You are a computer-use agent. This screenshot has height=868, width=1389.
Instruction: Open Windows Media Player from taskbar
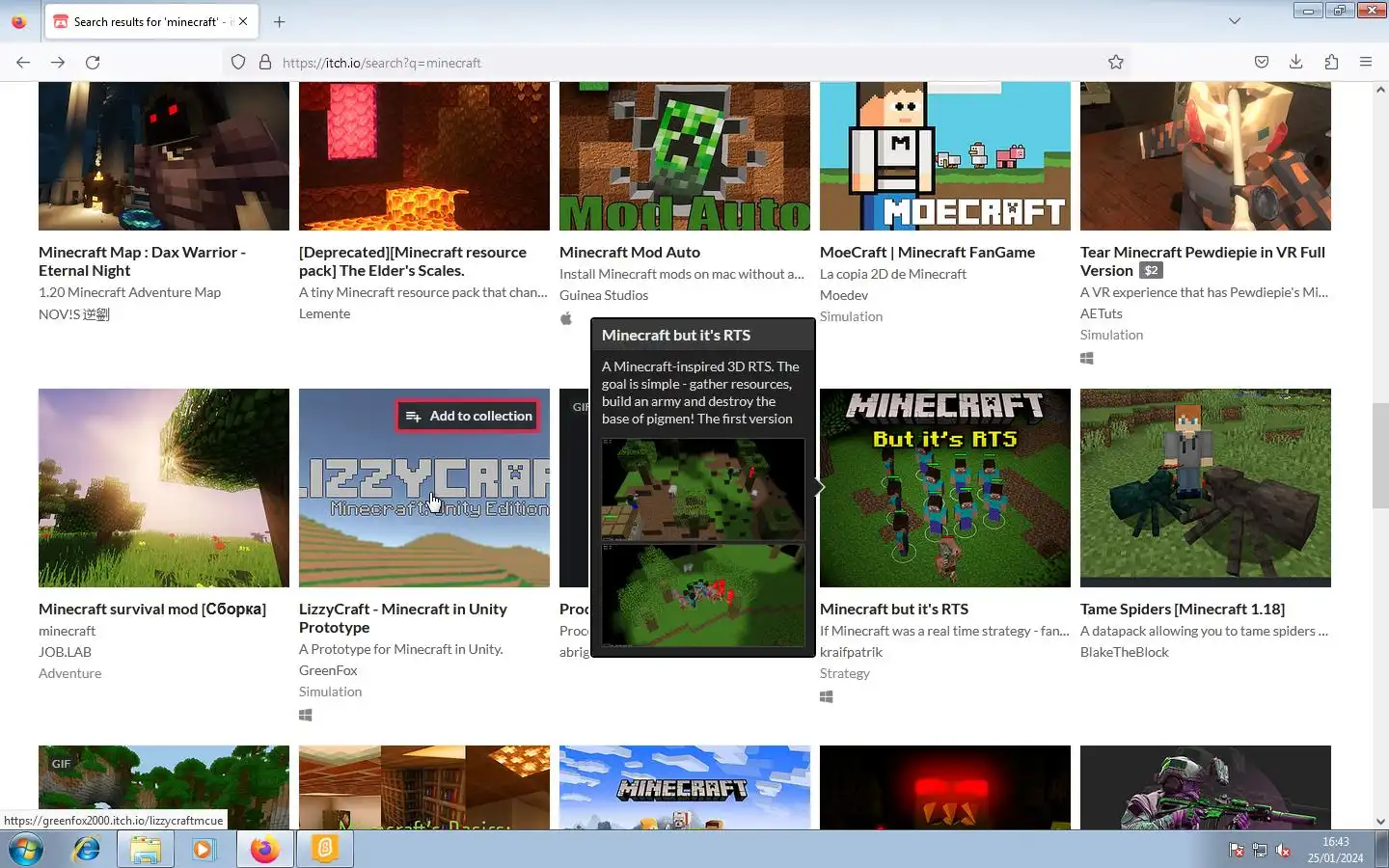(204, 850)
